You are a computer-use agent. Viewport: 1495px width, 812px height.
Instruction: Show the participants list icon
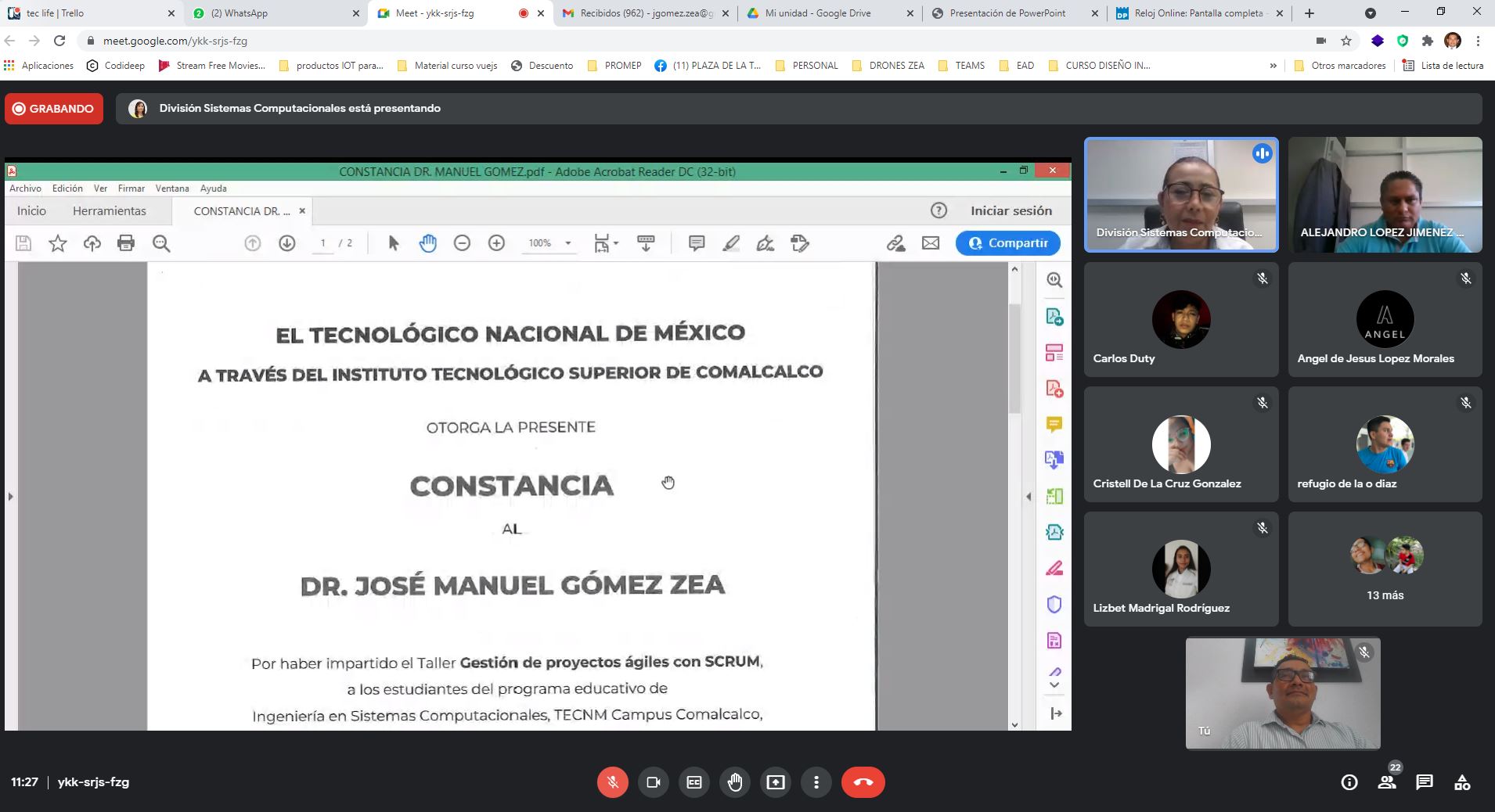click(x=1387, y=782)
